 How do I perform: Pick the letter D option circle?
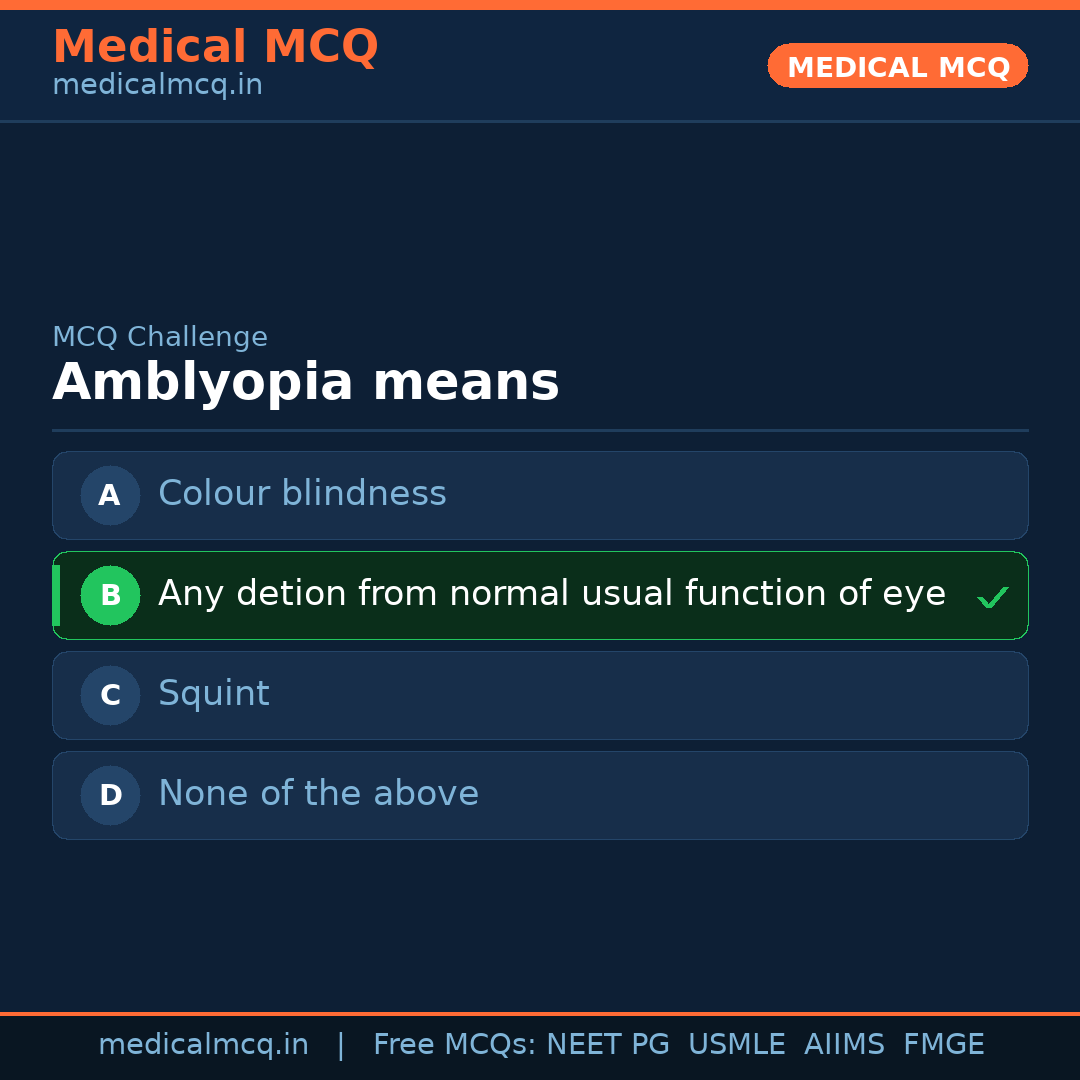click(110, 795)
